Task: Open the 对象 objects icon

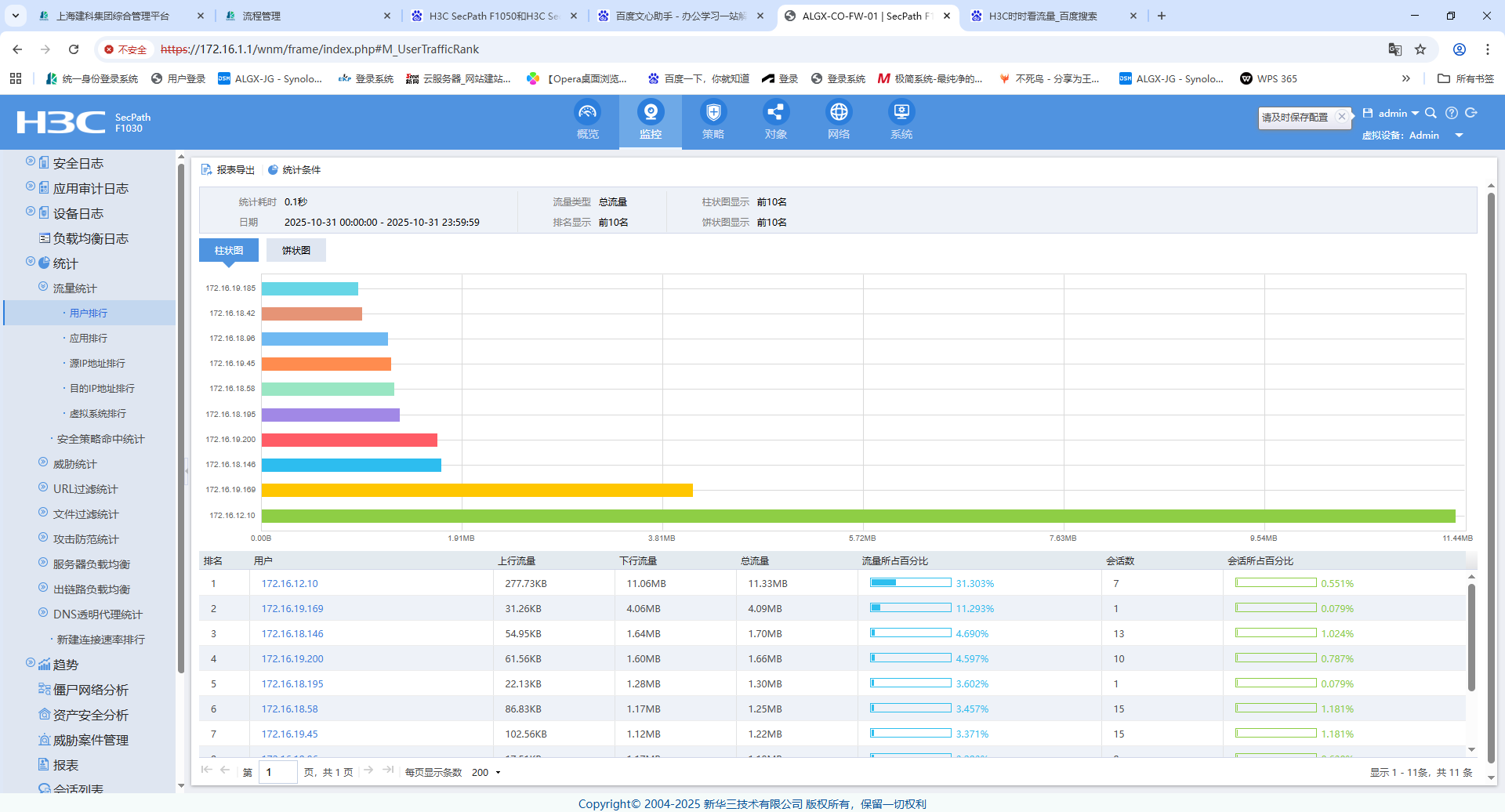Action: click(775, 113)
